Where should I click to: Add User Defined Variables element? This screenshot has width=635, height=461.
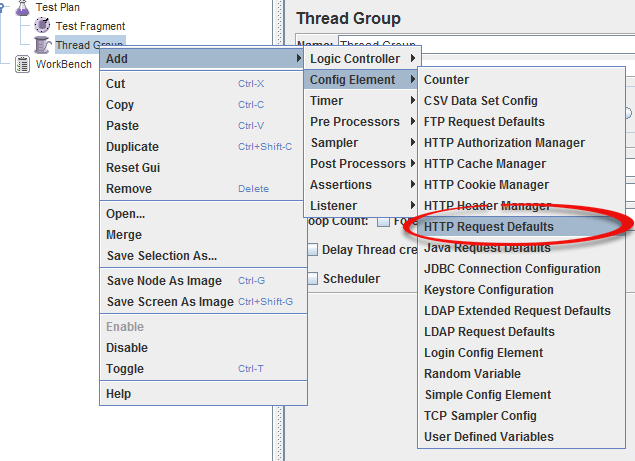pos(488,437)
